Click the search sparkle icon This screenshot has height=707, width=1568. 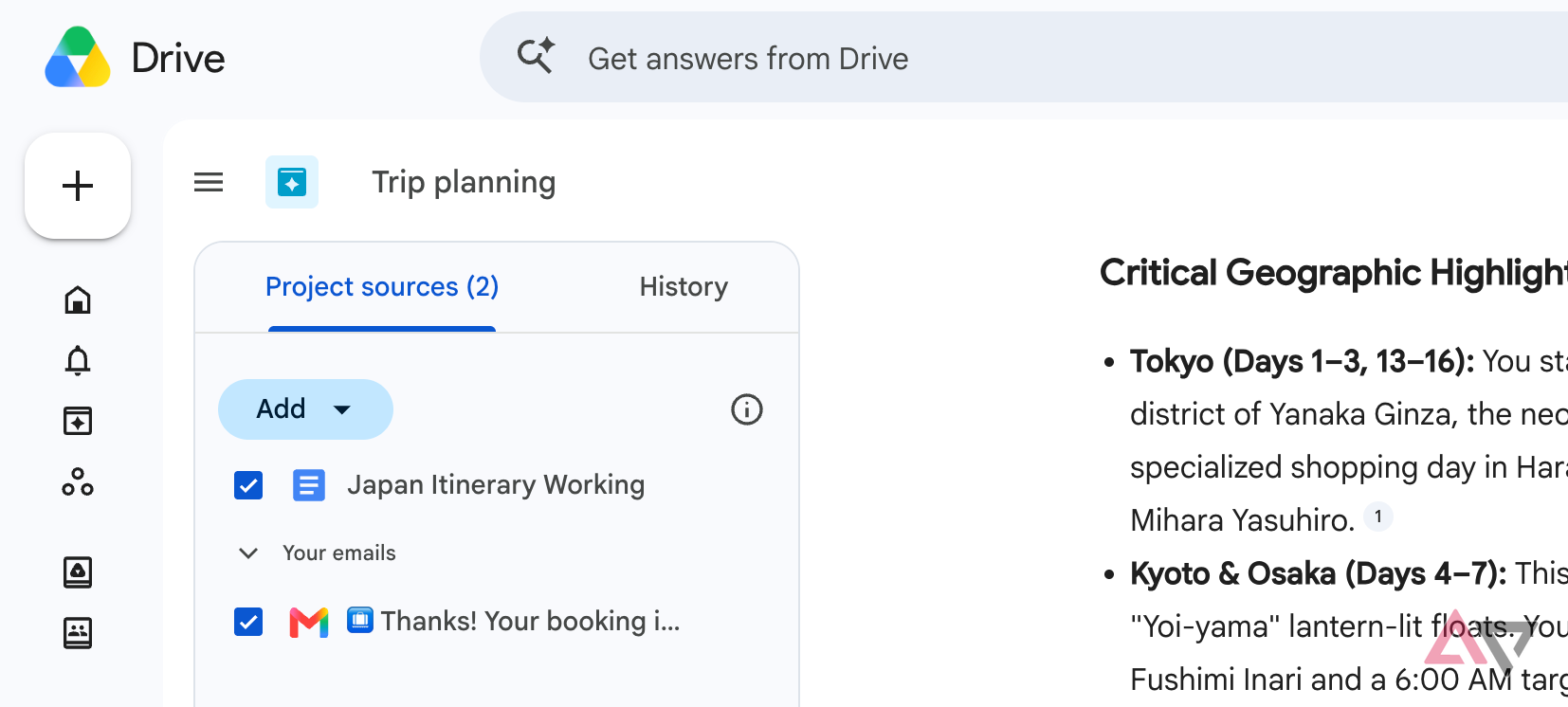536,56
